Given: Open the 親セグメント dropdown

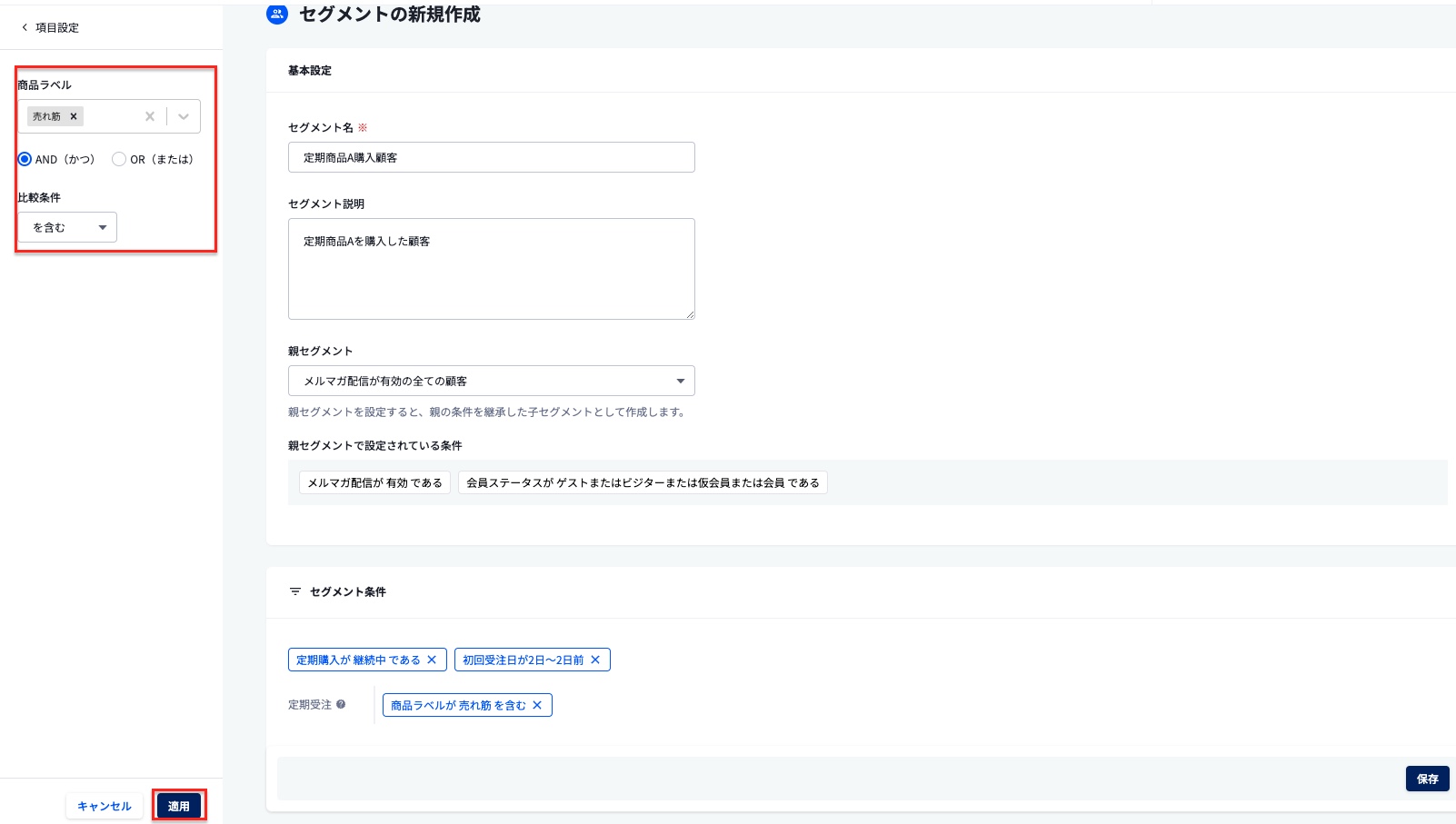Looking at the screenshot, I should [491, 381].
